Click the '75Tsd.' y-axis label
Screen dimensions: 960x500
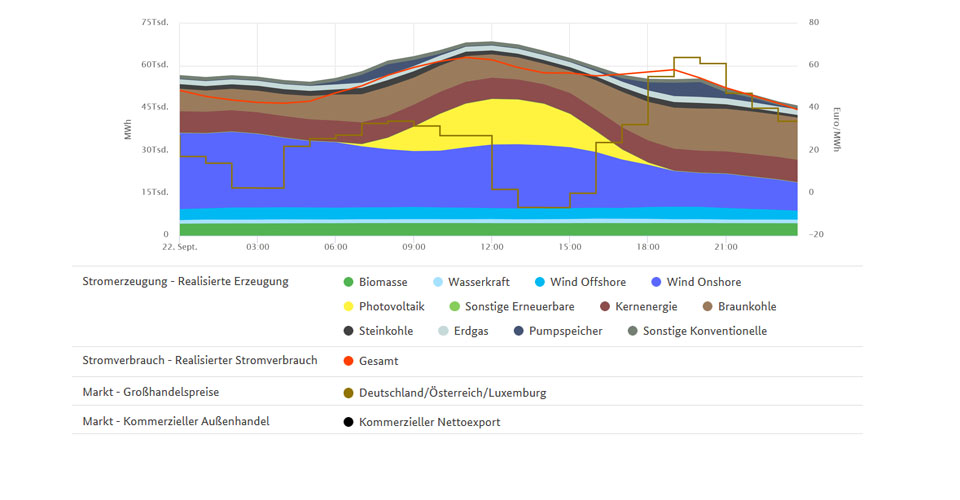(x=155, y=22)
